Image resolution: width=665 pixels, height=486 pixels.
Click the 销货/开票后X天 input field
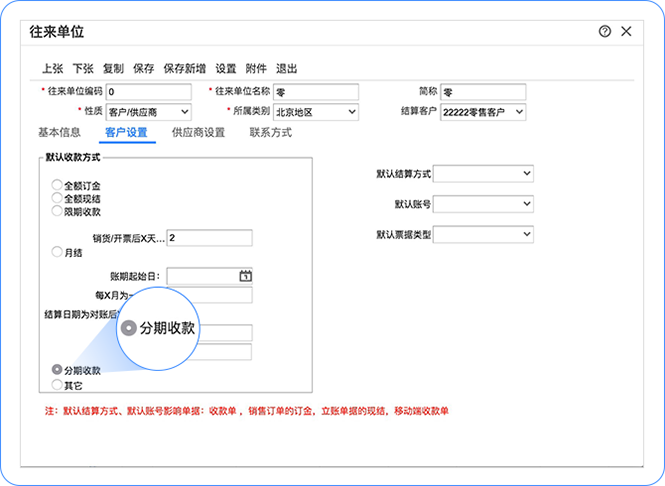(210, 238)
